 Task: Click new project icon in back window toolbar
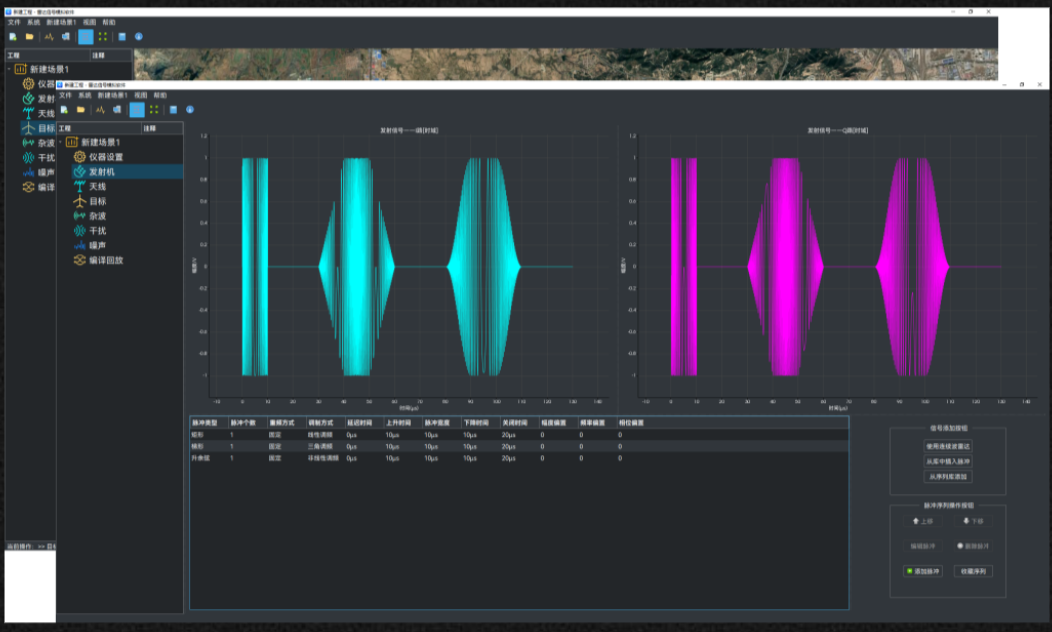(x=13, y=36)
